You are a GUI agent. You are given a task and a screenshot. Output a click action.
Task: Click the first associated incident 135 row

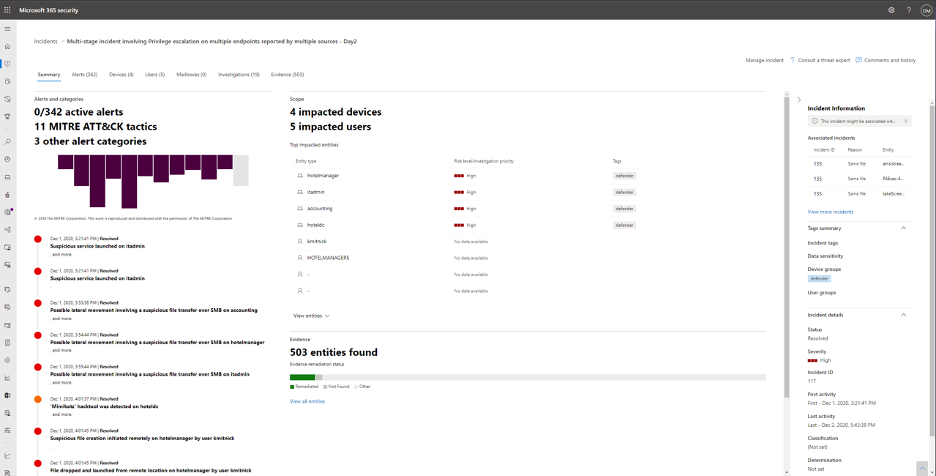[x=860, y=162]
